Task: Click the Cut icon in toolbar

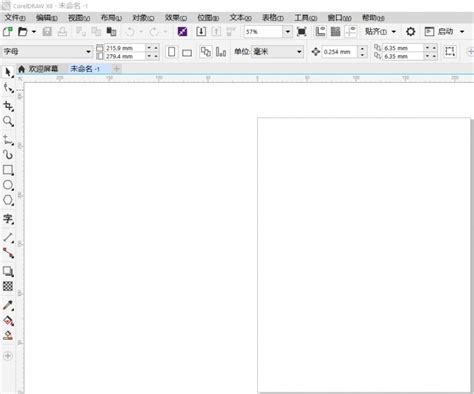Action: tap(80, 32)
